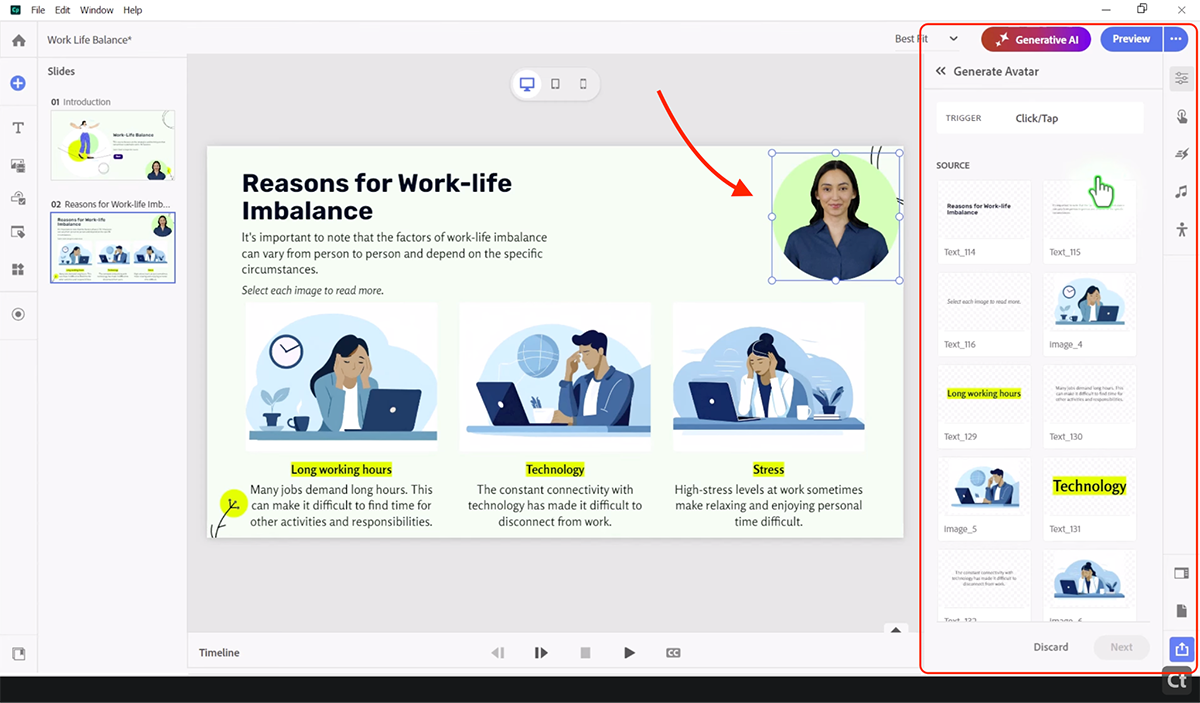Open audio settings via music note icon
Image resolution: width=1200 pixels, height=703 pixels.
1182,191
